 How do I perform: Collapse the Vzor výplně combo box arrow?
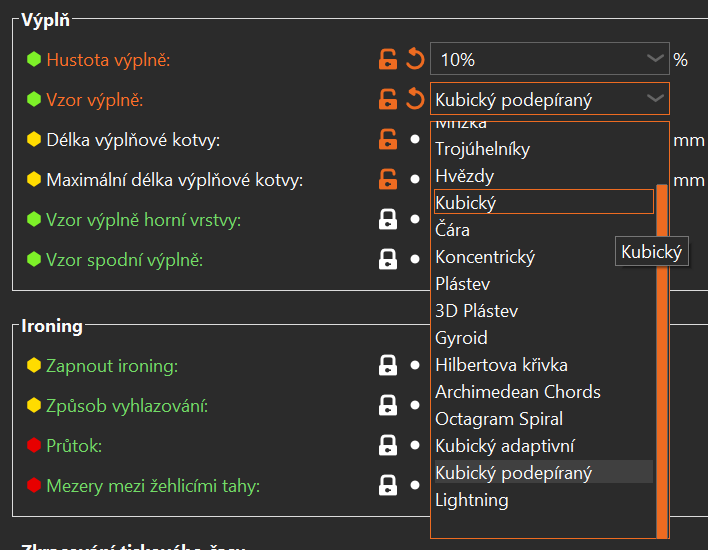655,98
